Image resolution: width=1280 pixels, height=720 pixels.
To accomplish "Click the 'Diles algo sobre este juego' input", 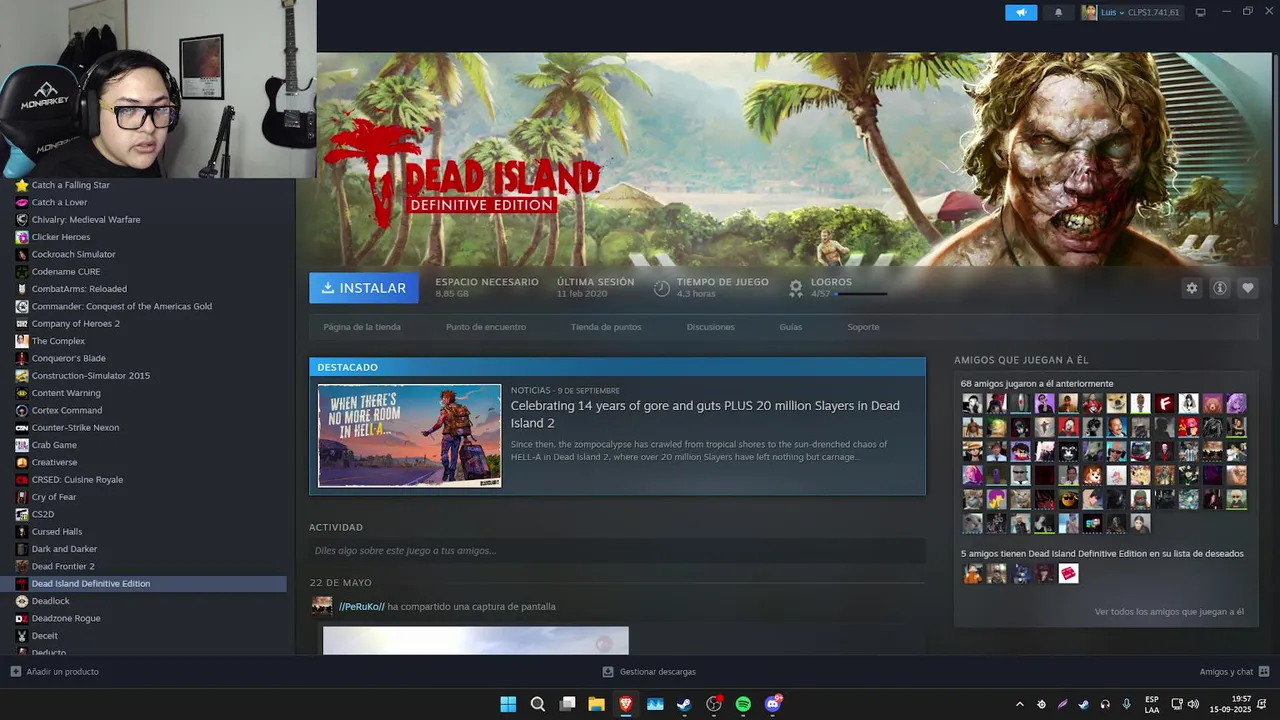I will [617, 551].
